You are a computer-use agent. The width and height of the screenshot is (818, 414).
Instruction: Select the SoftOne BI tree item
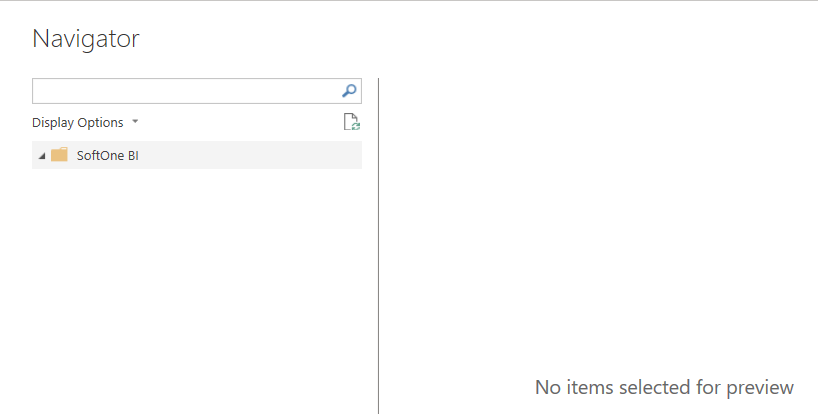(x=107, y=155)
